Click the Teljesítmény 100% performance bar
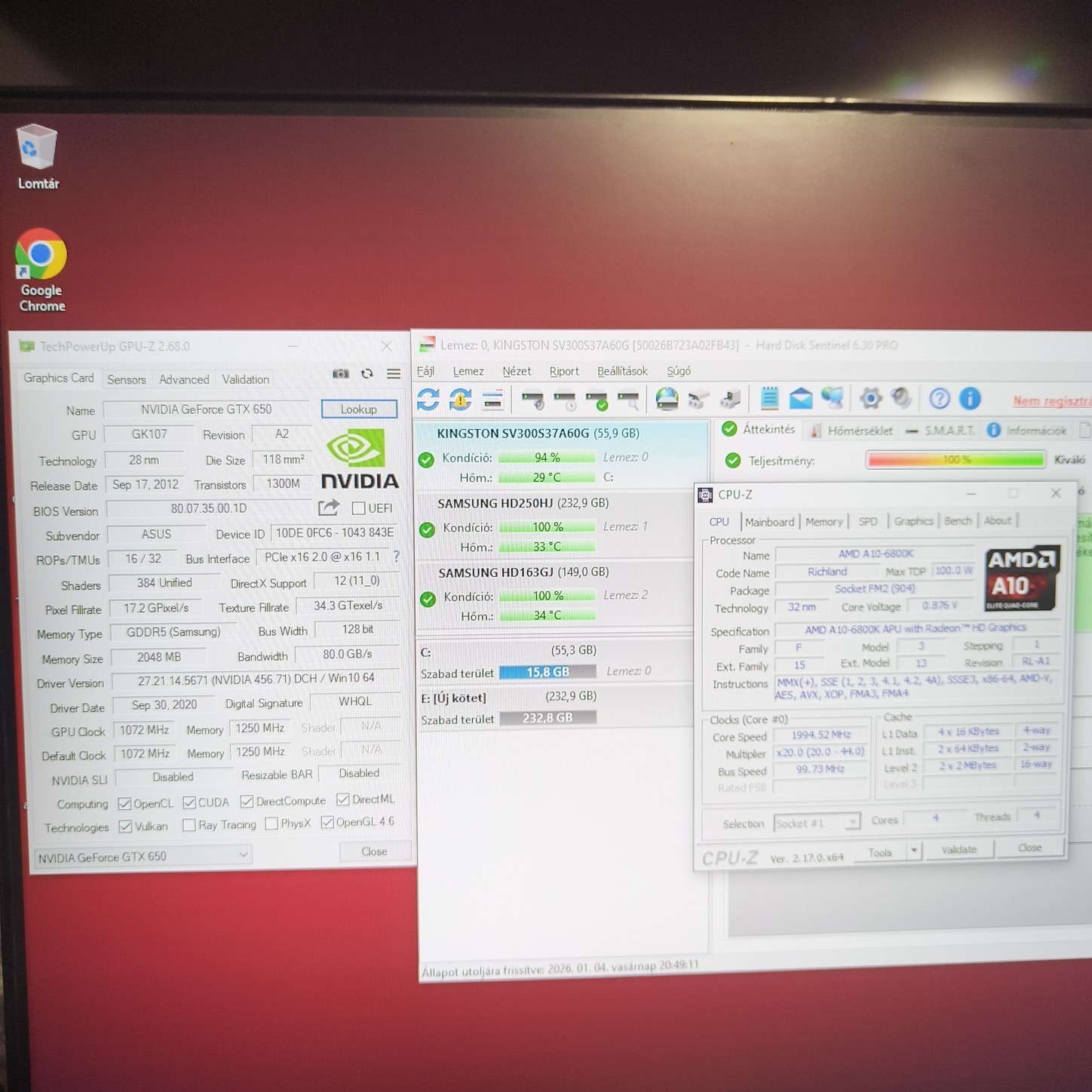The width and height of the screenshot is (1092, 1092). click(955, 459)
